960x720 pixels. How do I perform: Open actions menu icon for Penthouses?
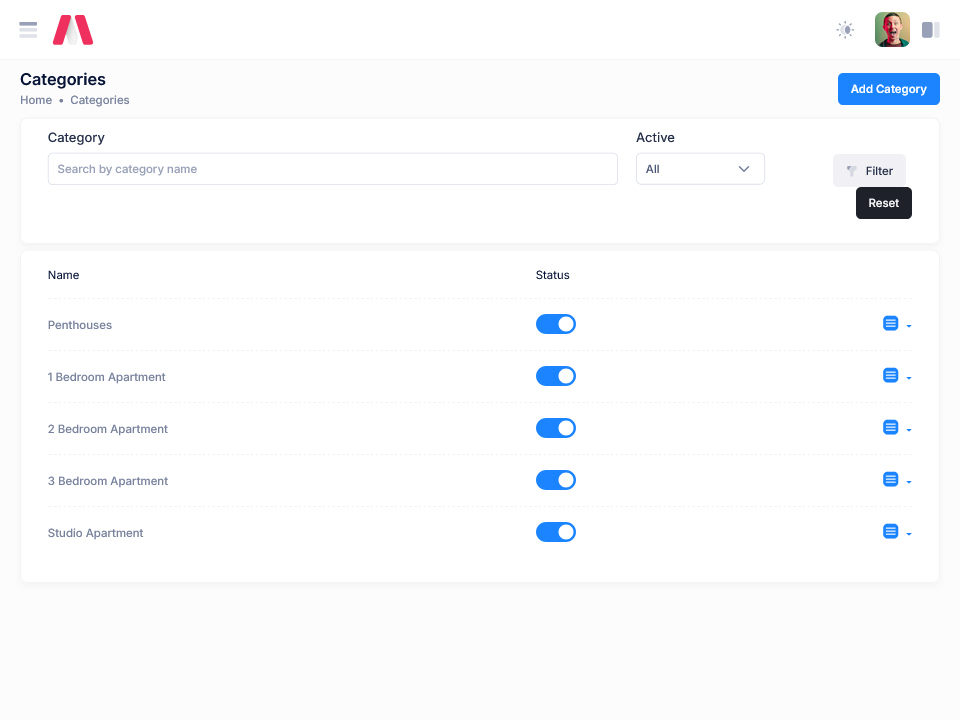[x=891, y=324]
